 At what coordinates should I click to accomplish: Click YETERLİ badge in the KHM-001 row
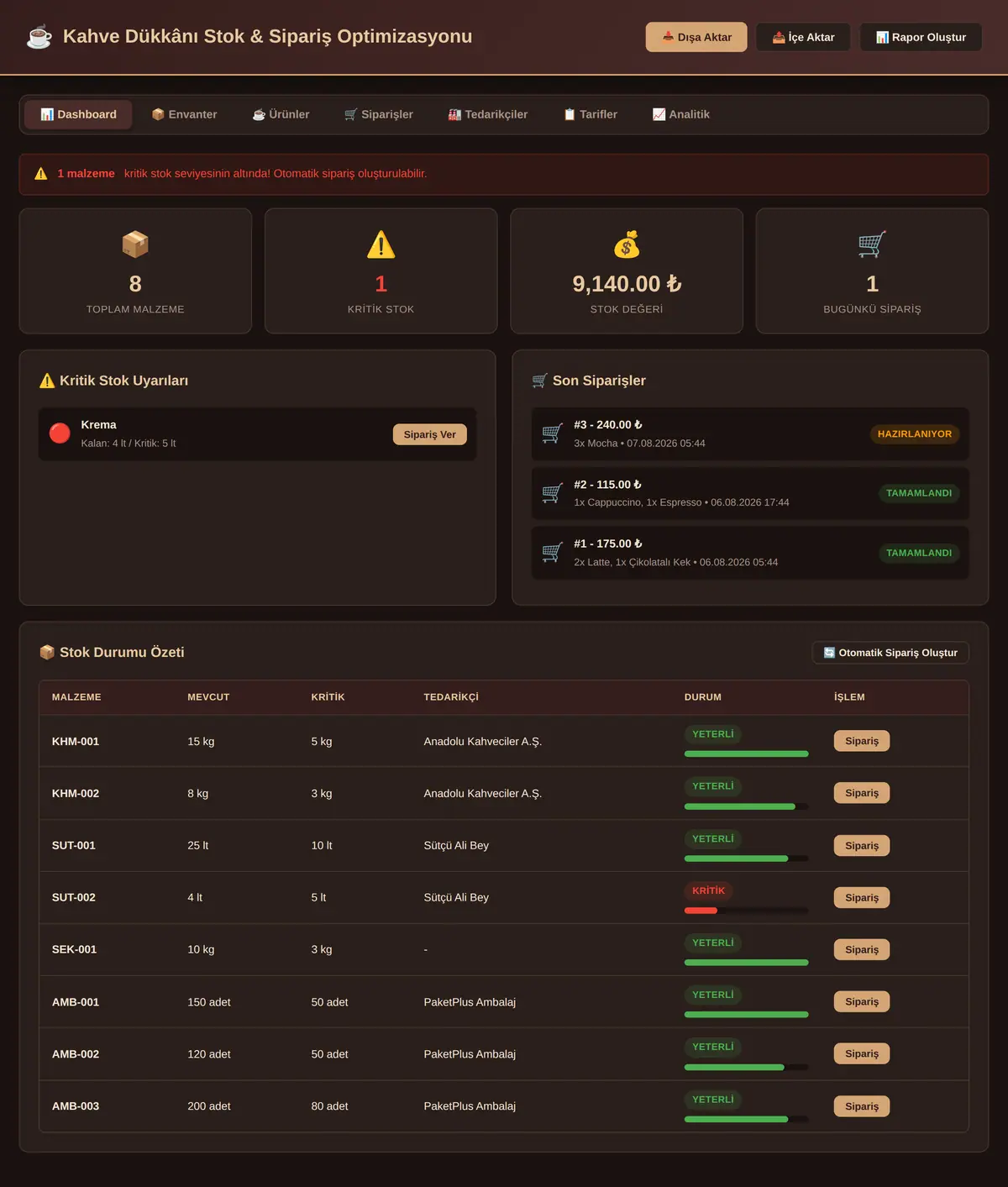712,734
